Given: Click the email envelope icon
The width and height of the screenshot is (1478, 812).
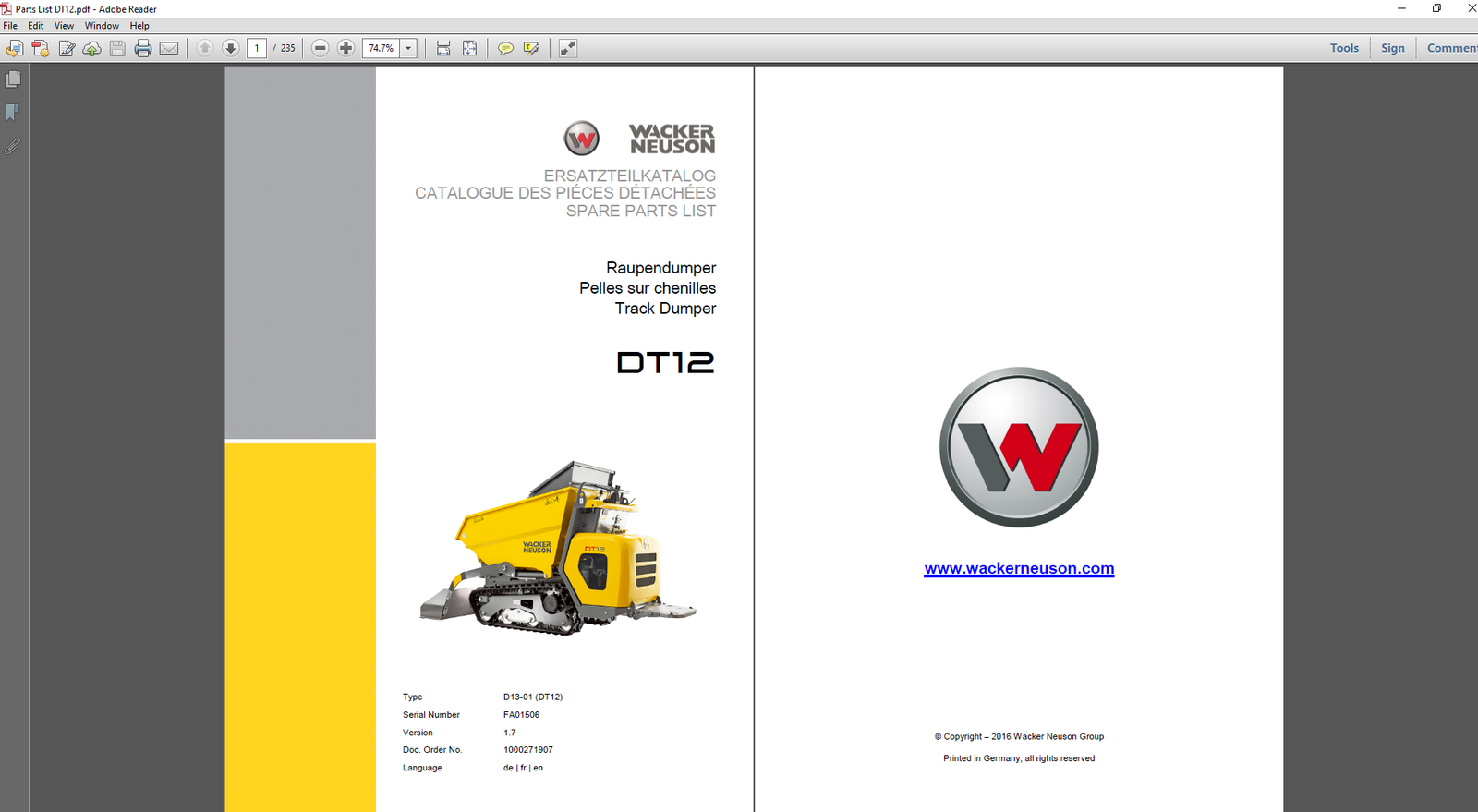Looking at the screenshot, I should click(x=169, y=48).
